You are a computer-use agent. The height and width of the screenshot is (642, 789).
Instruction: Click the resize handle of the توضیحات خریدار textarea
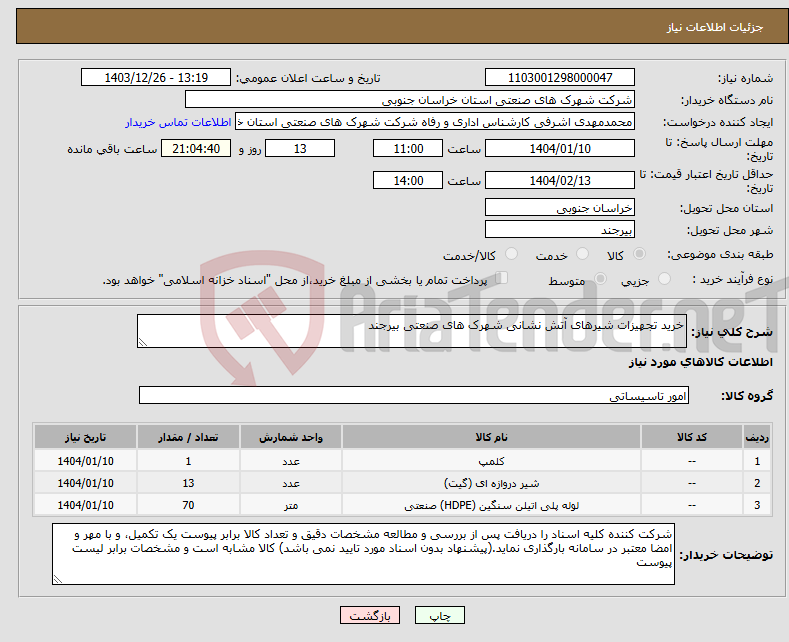tap(58, 579)
